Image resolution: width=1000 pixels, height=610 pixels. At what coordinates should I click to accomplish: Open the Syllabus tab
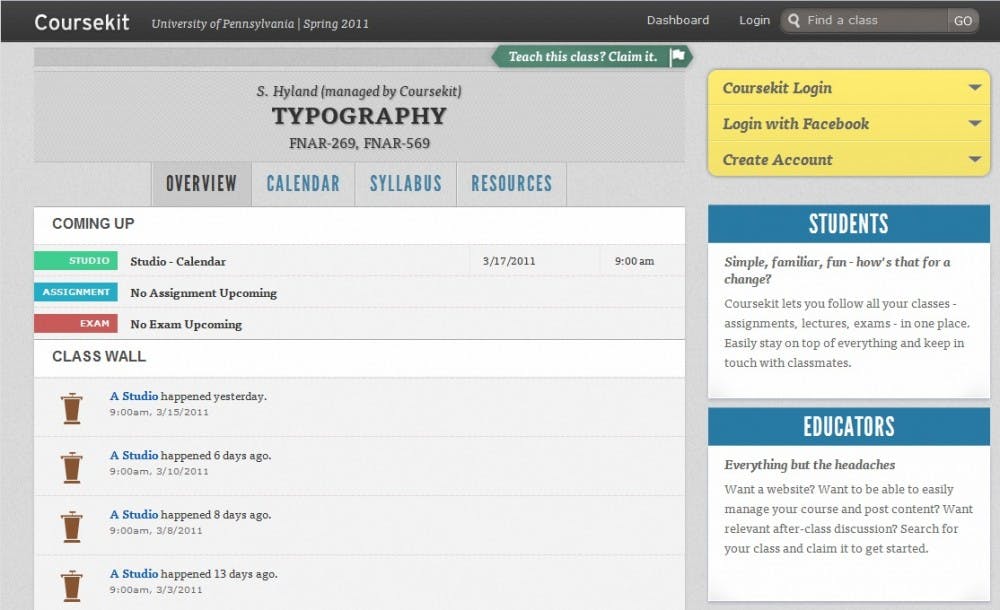click(x=405, y=184)
